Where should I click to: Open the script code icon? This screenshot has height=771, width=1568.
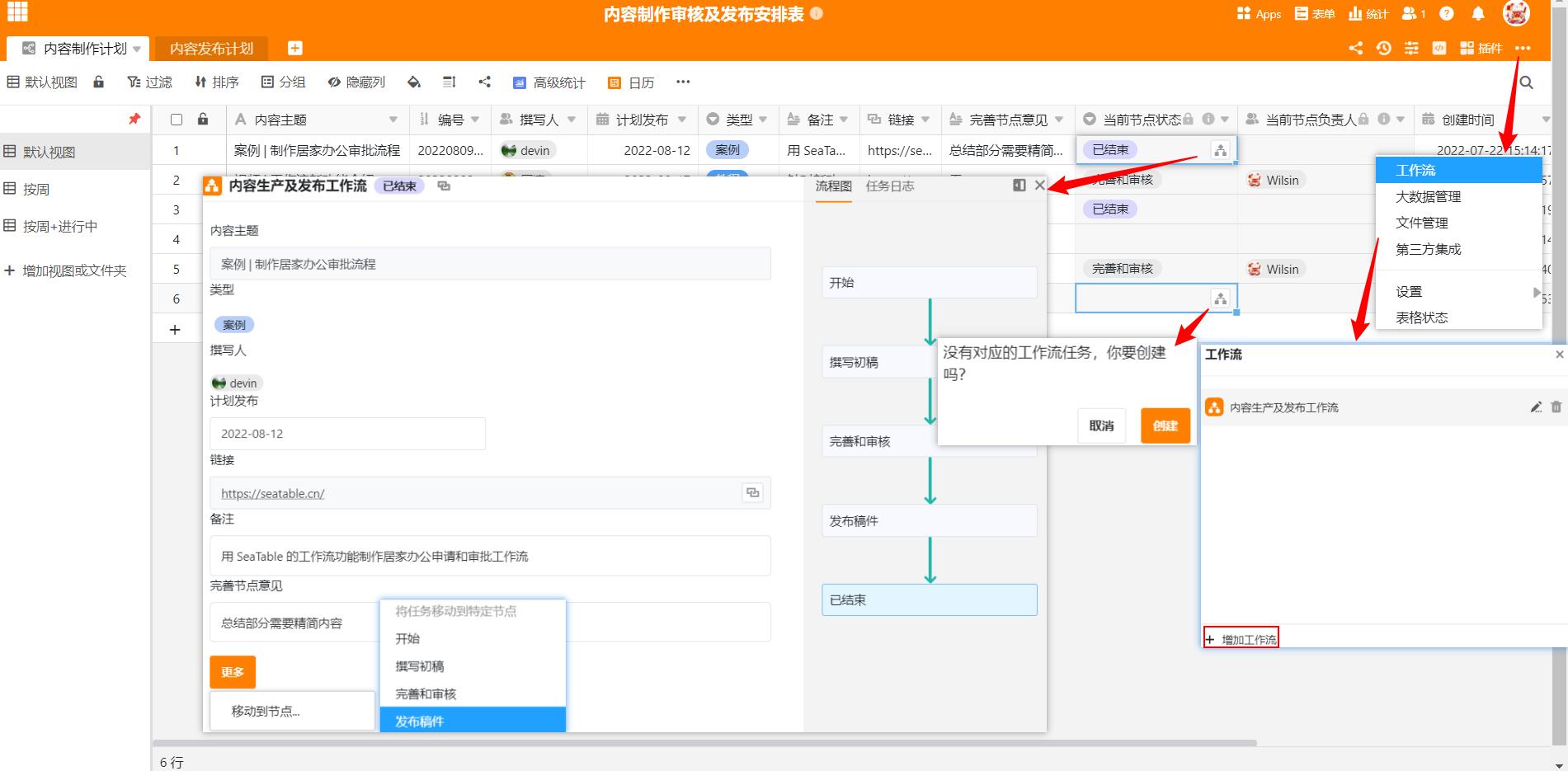point(1439,48)
